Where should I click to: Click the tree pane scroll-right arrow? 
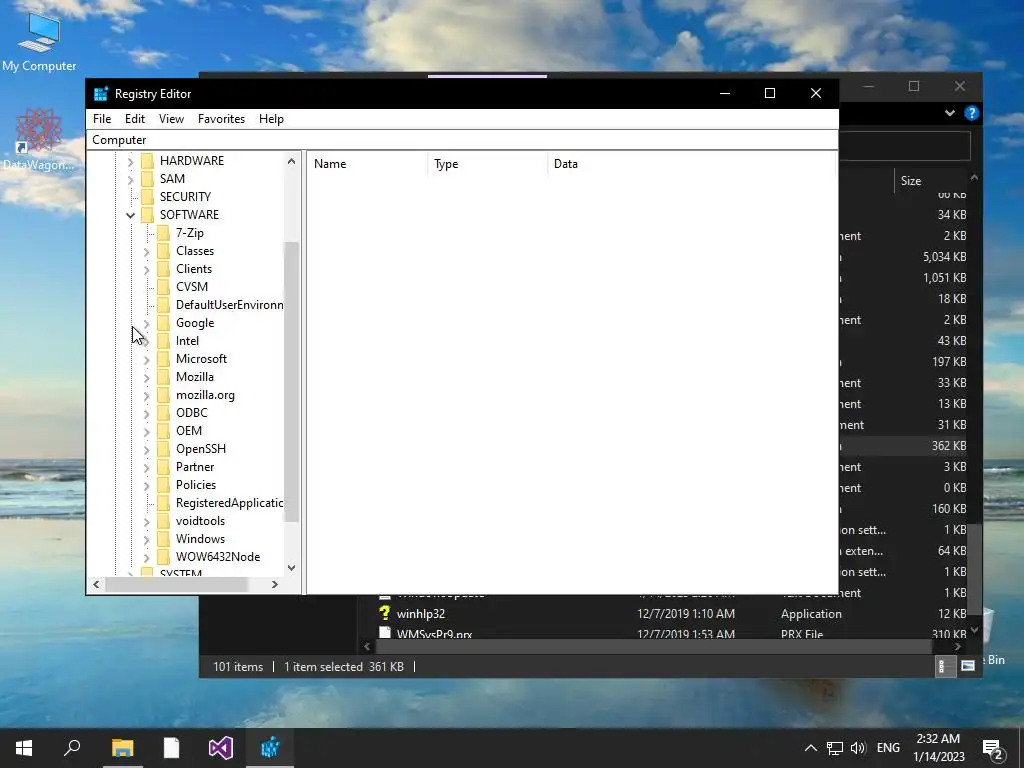(x=275, y=584)
